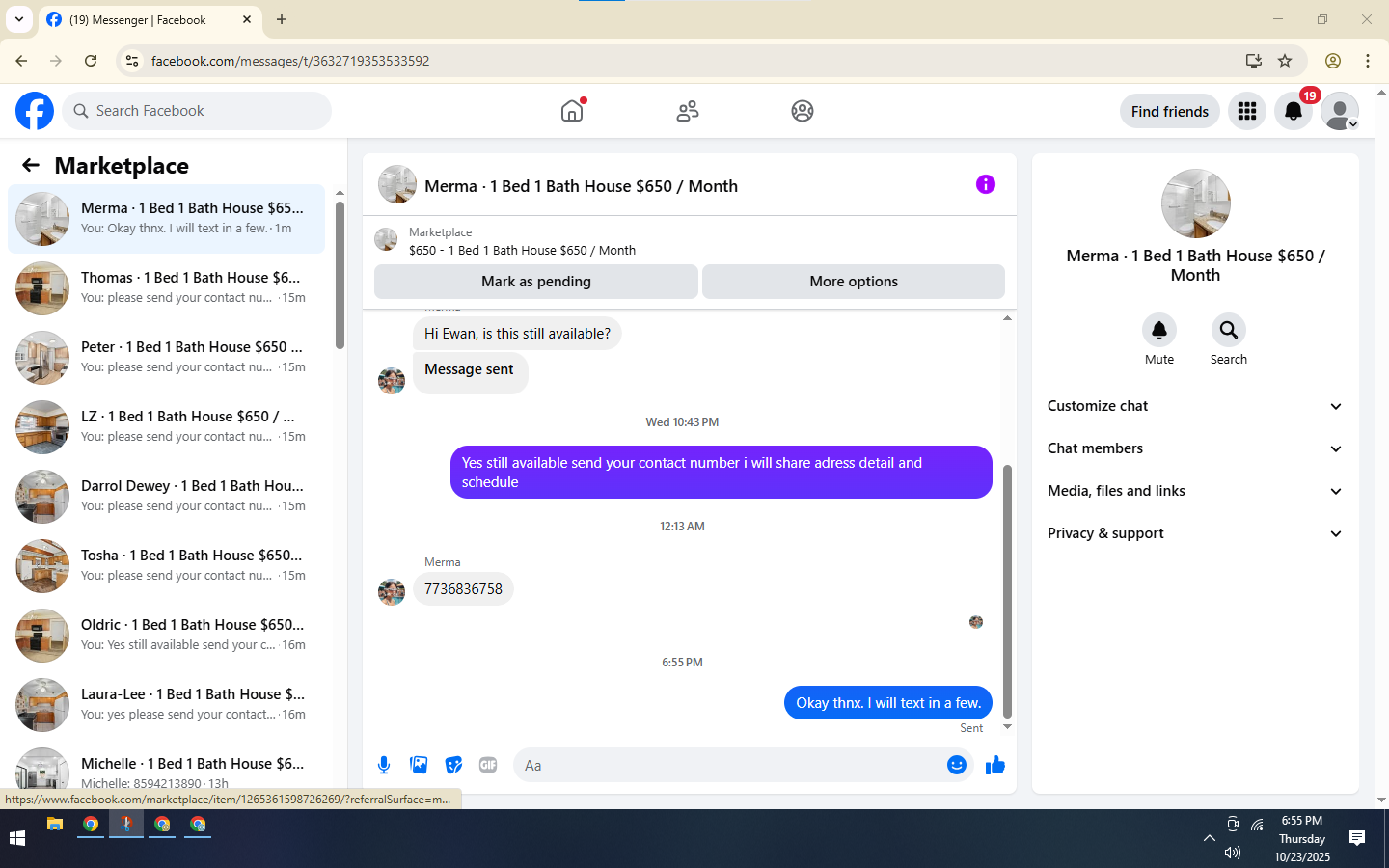Click the Okay thnx sent message bubble

[x=888, y=703]
